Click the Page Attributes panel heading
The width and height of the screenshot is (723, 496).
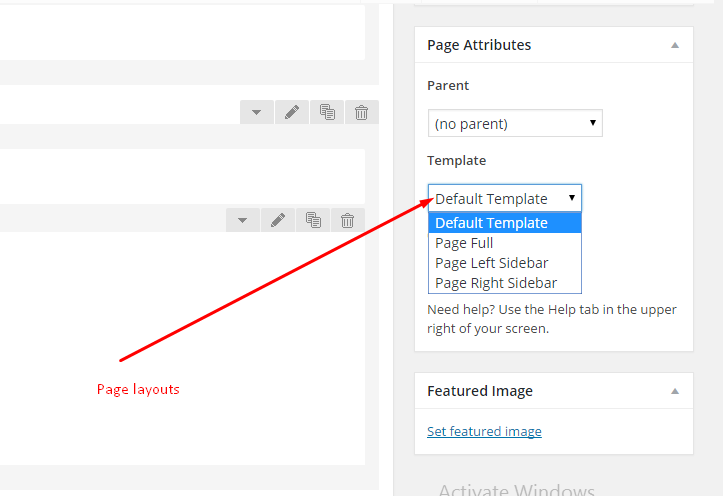click(479, 45)
